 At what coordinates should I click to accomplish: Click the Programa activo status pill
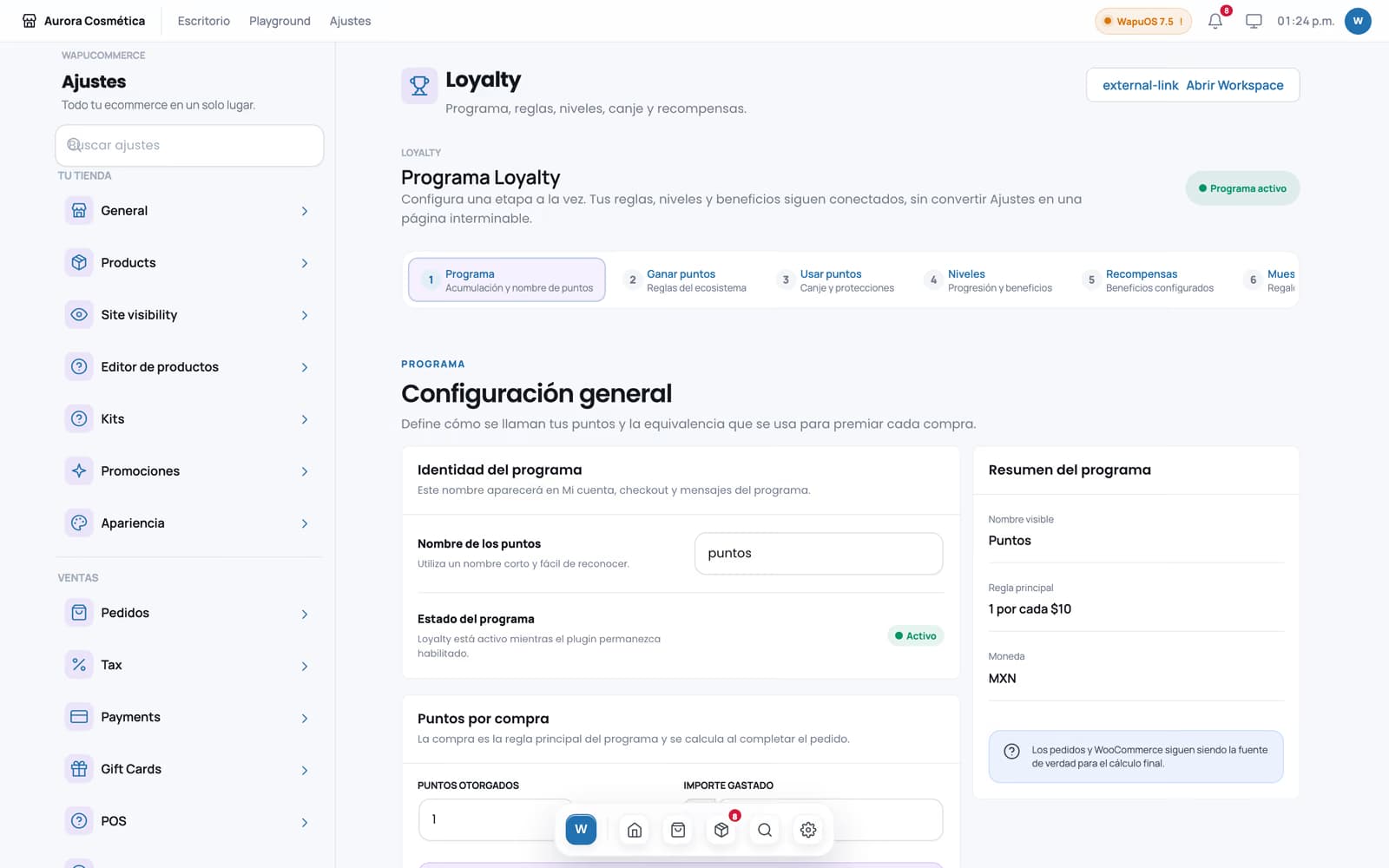click(1242, 188)
